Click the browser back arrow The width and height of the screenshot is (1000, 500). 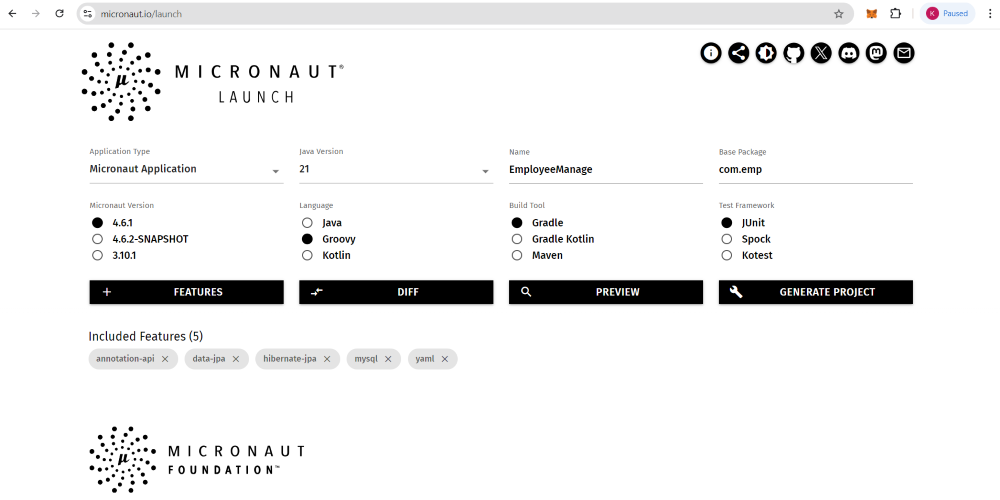point(12,13)
